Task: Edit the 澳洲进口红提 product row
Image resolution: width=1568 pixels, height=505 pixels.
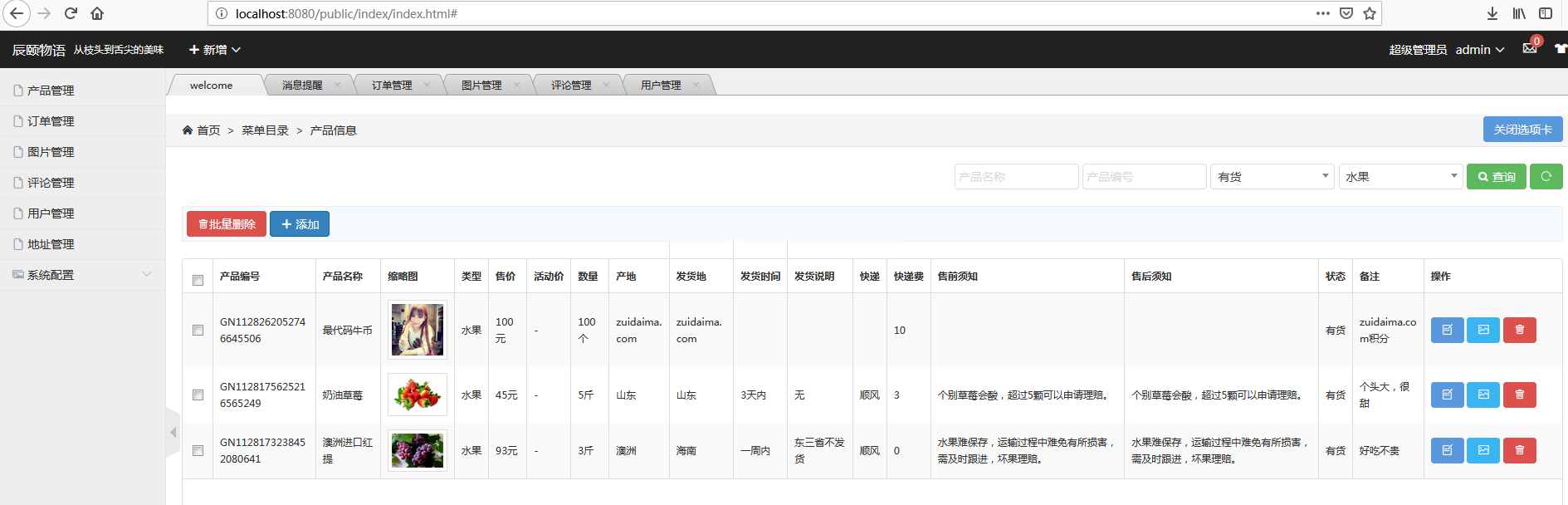Action: click(x=1448, y=450)
